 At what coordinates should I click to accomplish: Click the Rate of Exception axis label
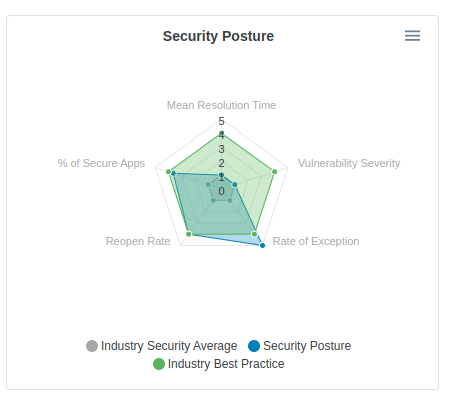tap(316, 241)
